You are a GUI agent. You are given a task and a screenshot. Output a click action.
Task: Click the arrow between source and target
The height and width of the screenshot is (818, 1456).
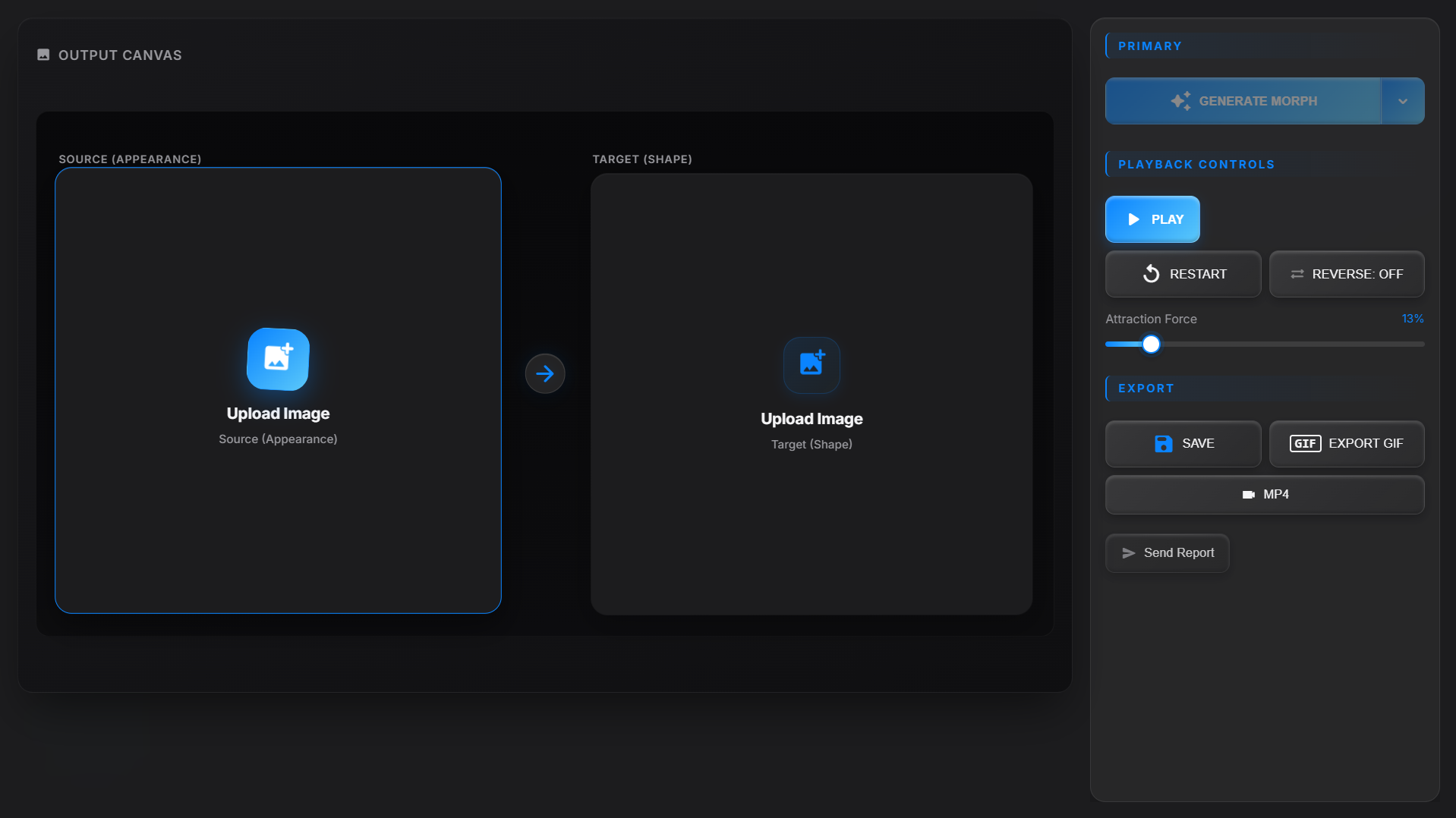545,373
